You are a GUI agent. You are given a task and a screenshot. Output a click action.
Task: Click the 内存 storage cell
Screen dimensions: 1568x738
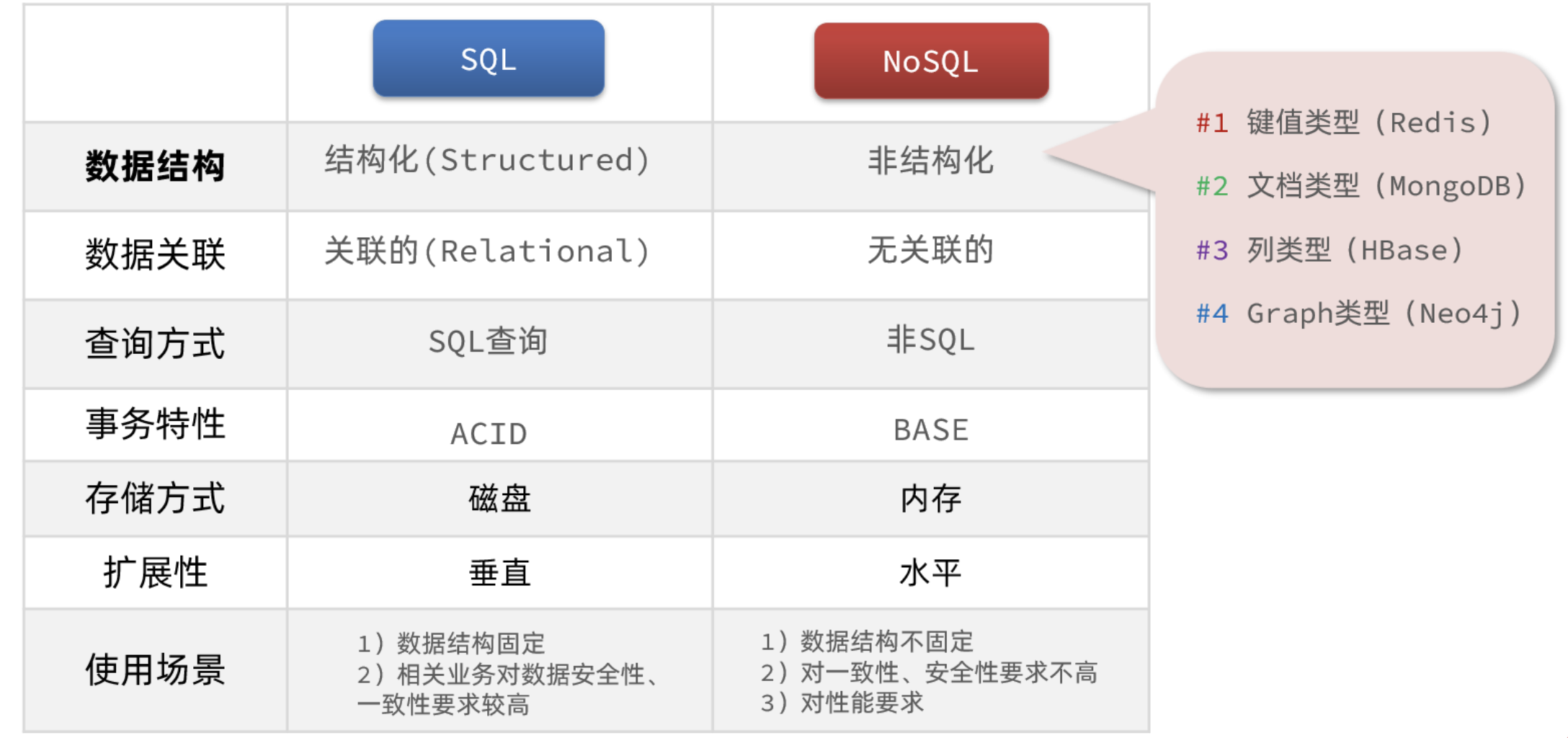coord(930,499)
